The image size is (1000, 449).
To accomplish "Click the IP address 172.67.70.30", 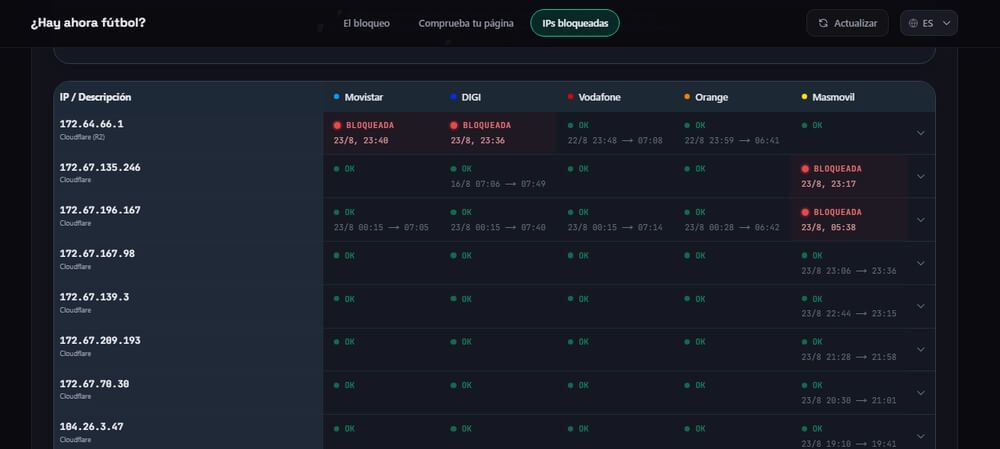I will tap(94, 383).
